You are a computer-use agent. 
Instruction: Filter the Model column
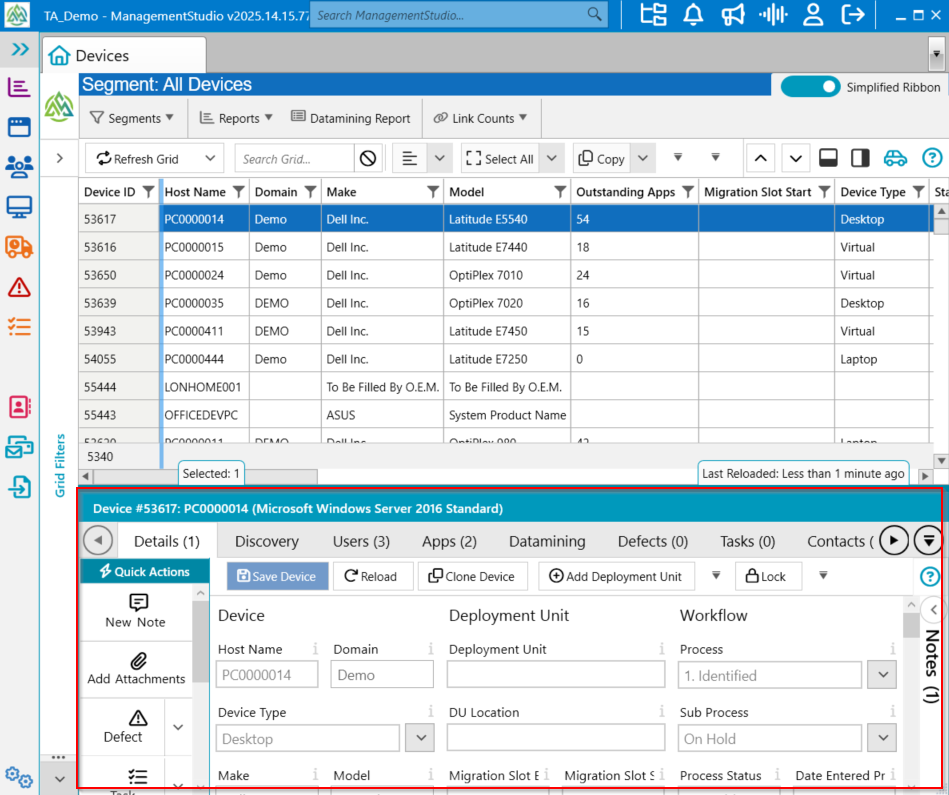560,192
